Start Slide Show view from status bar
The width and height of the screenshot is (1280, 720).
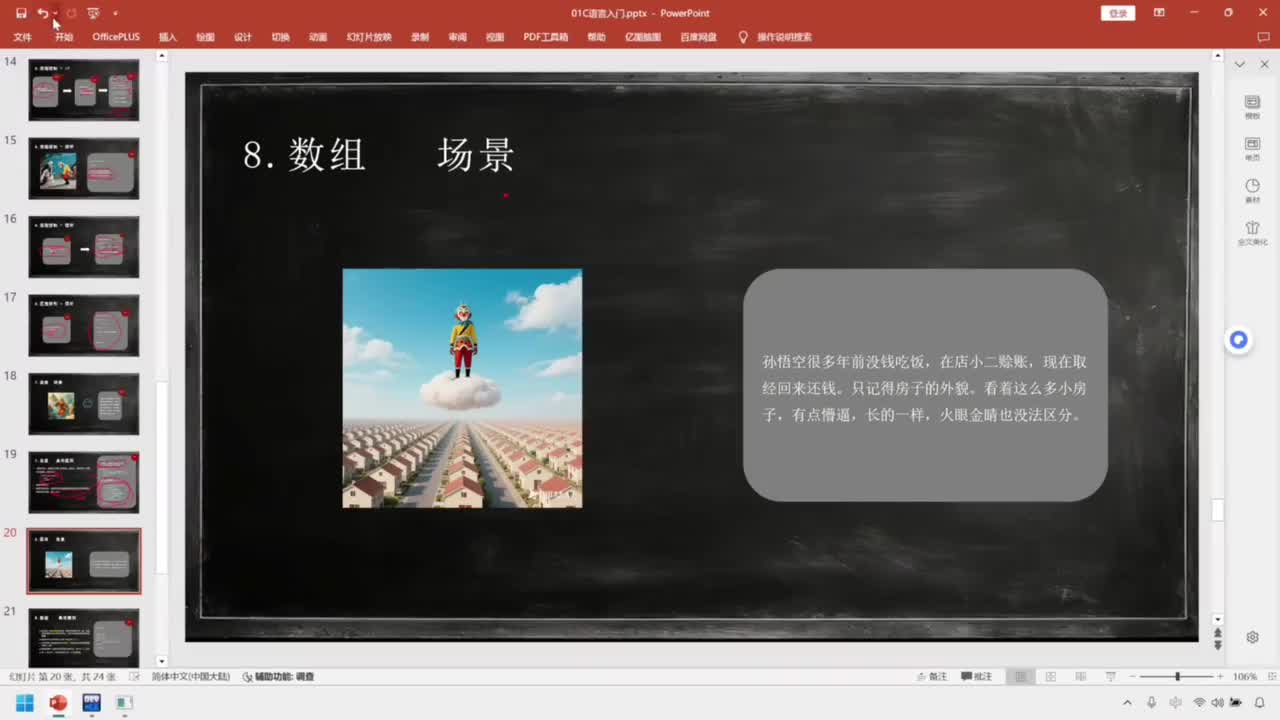pyautogui.click(x=1111, y=677)
